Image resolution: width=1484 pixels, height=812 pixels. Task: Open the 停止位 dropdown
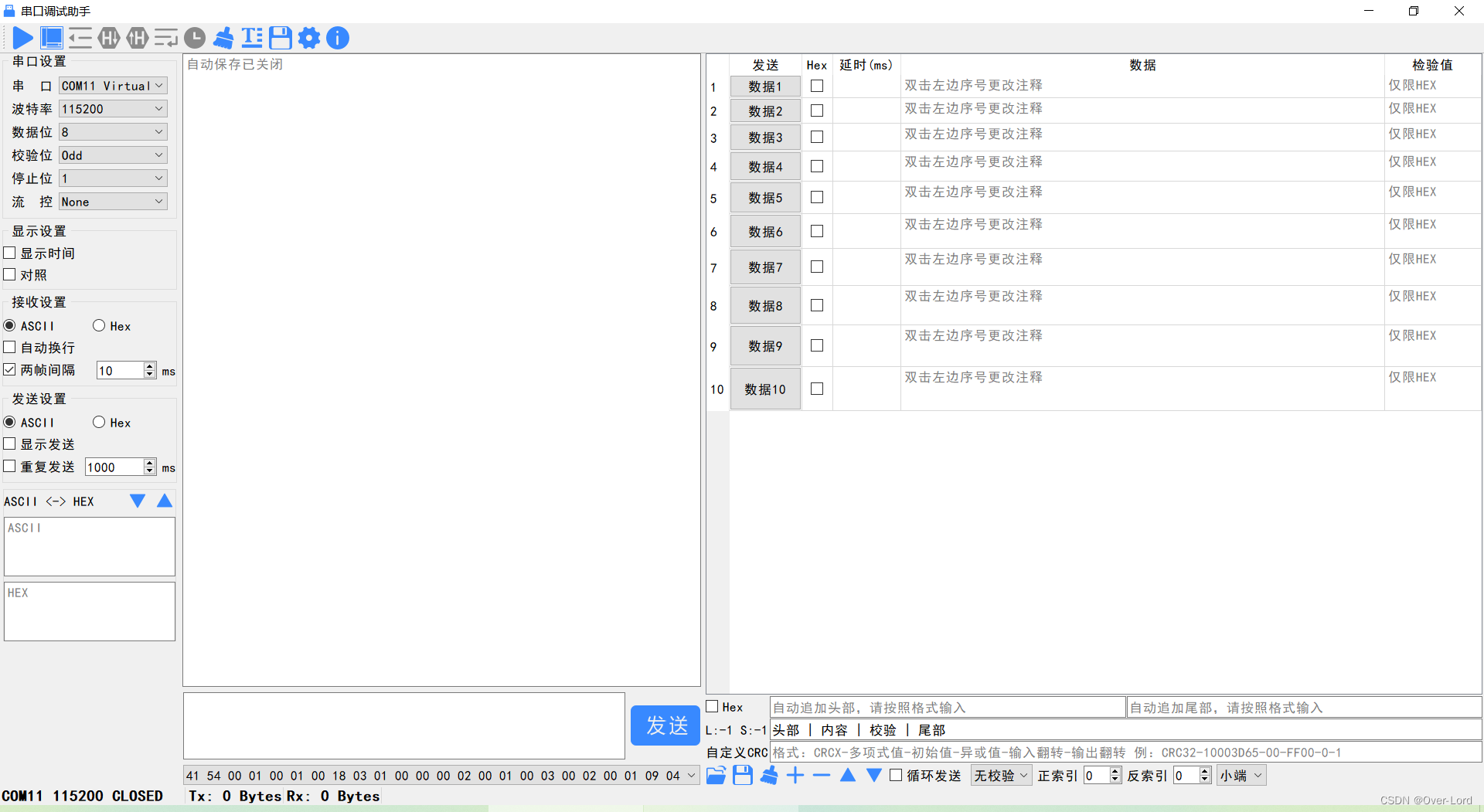click(113, 178)
